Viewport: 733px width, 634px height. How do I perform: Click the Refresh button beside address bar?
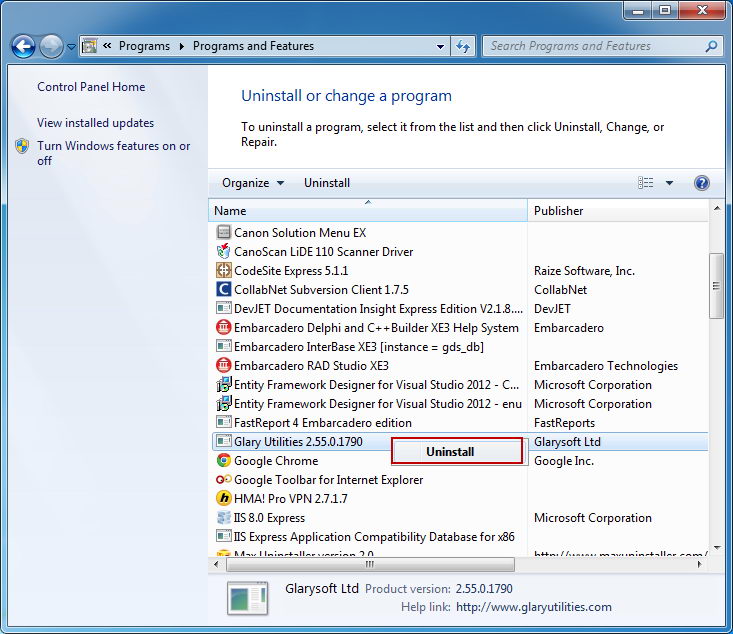(463, 46)
